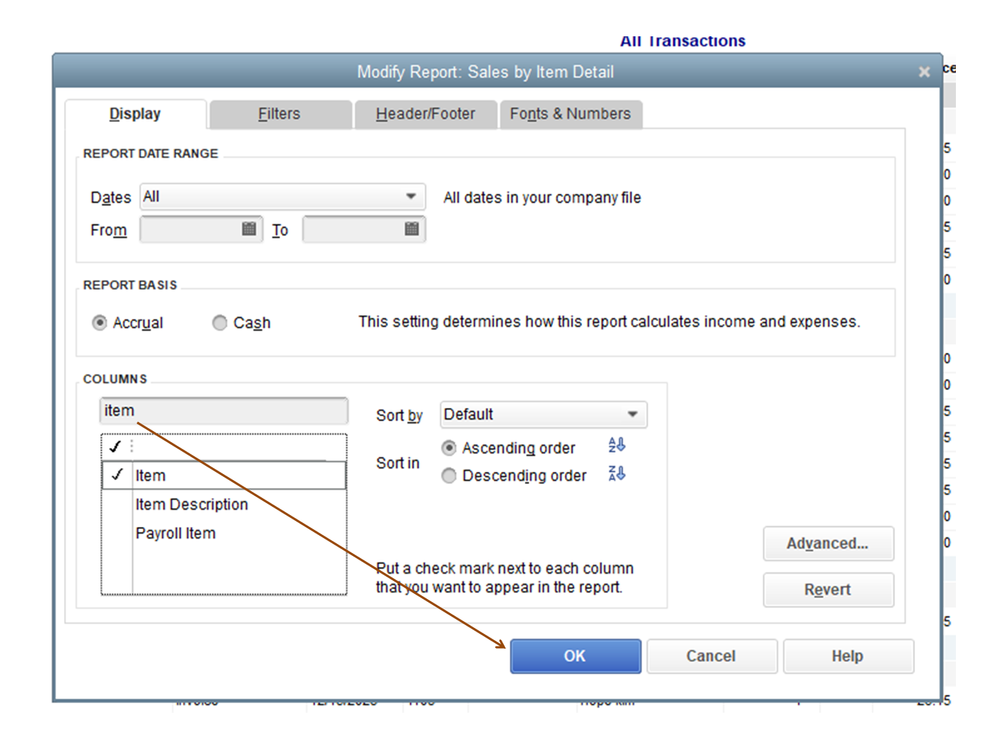The height and width of the screenshot is (749, 999).
Task: Open the Advanced options
Action: [828, 543]
